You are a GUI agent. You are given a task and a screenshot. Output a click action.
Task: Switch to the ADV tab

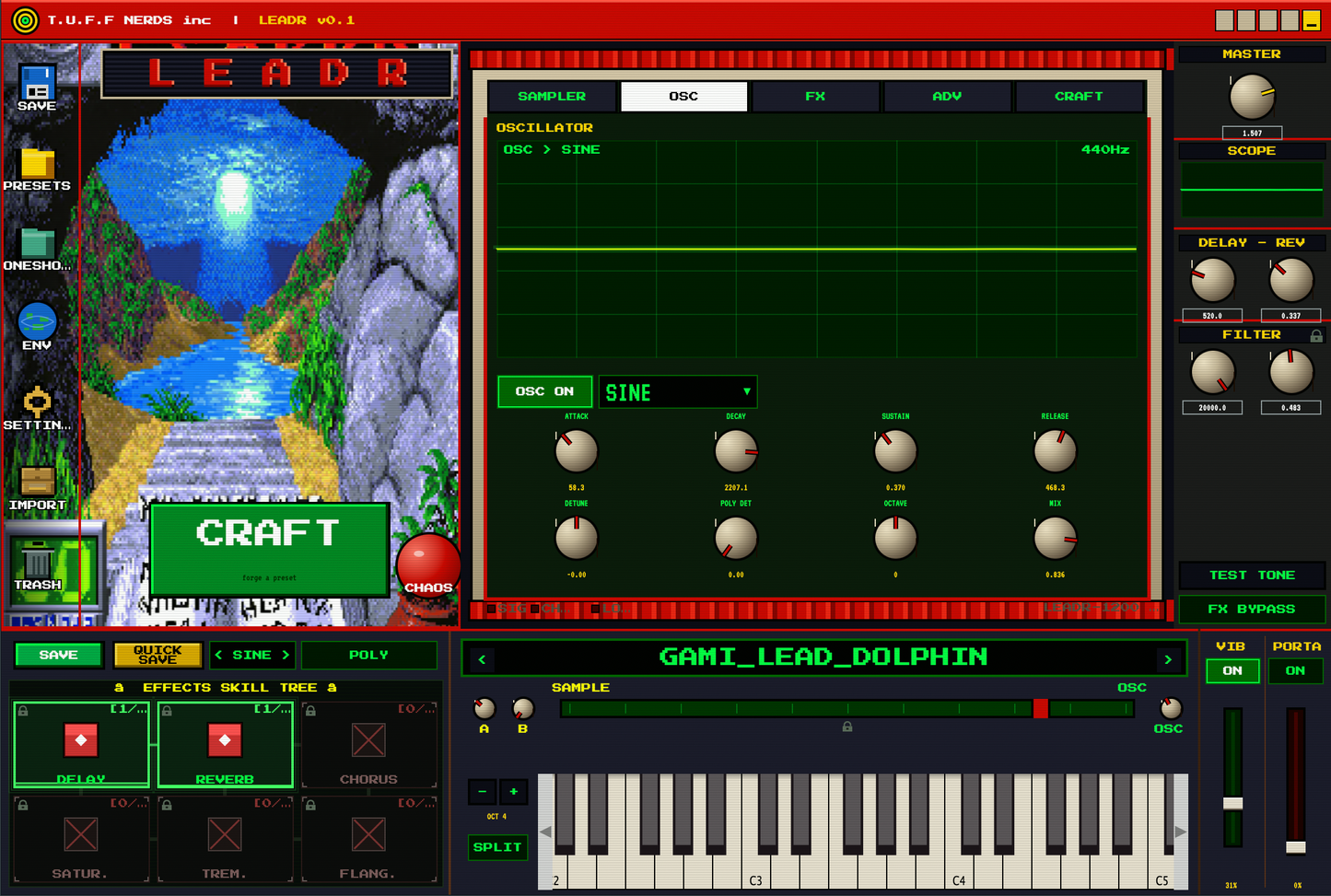pyautogui.click(x=947, y=96)
